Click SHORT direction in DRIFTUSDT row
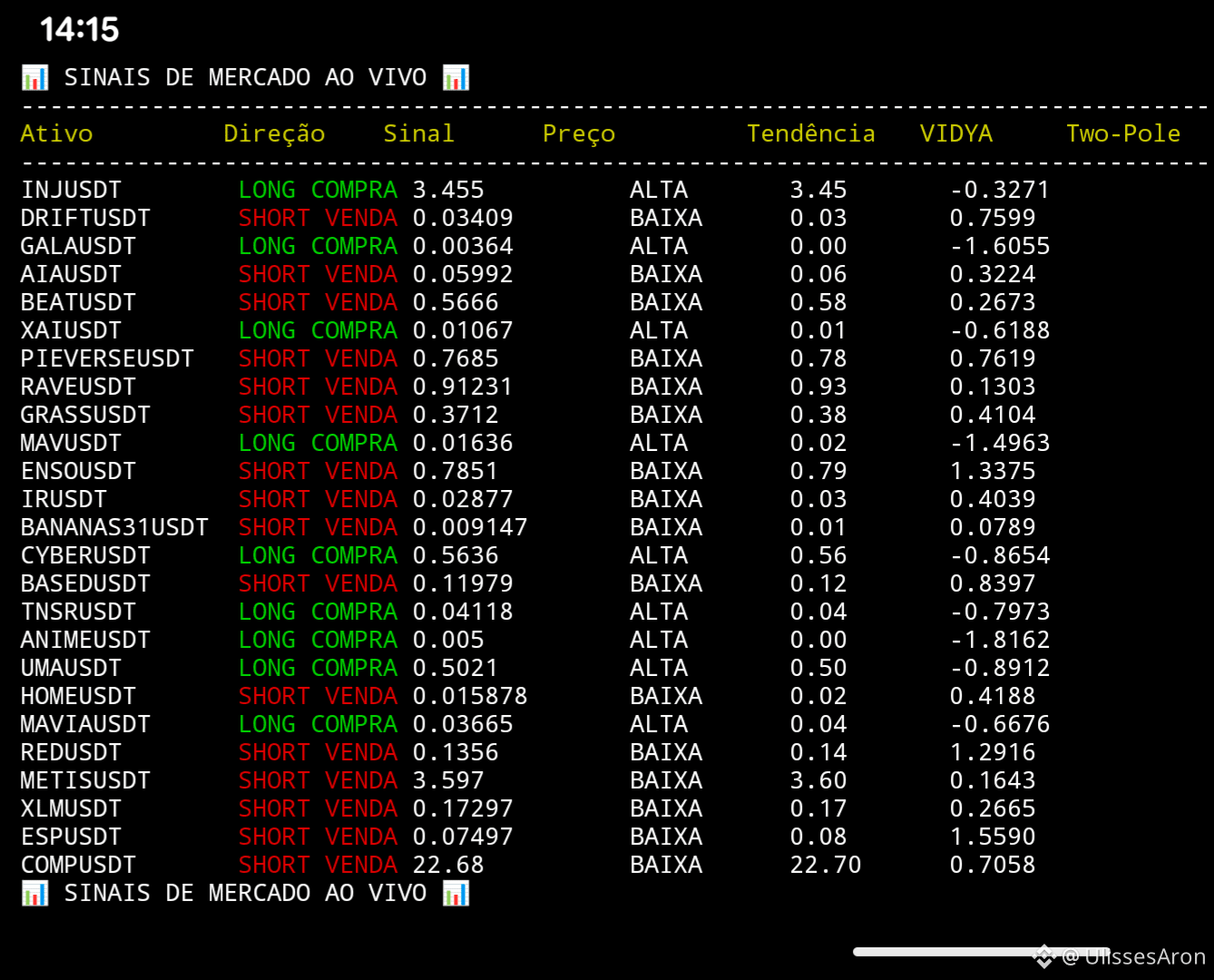Viewport: 1214px width, 980px height. [274, 218]
